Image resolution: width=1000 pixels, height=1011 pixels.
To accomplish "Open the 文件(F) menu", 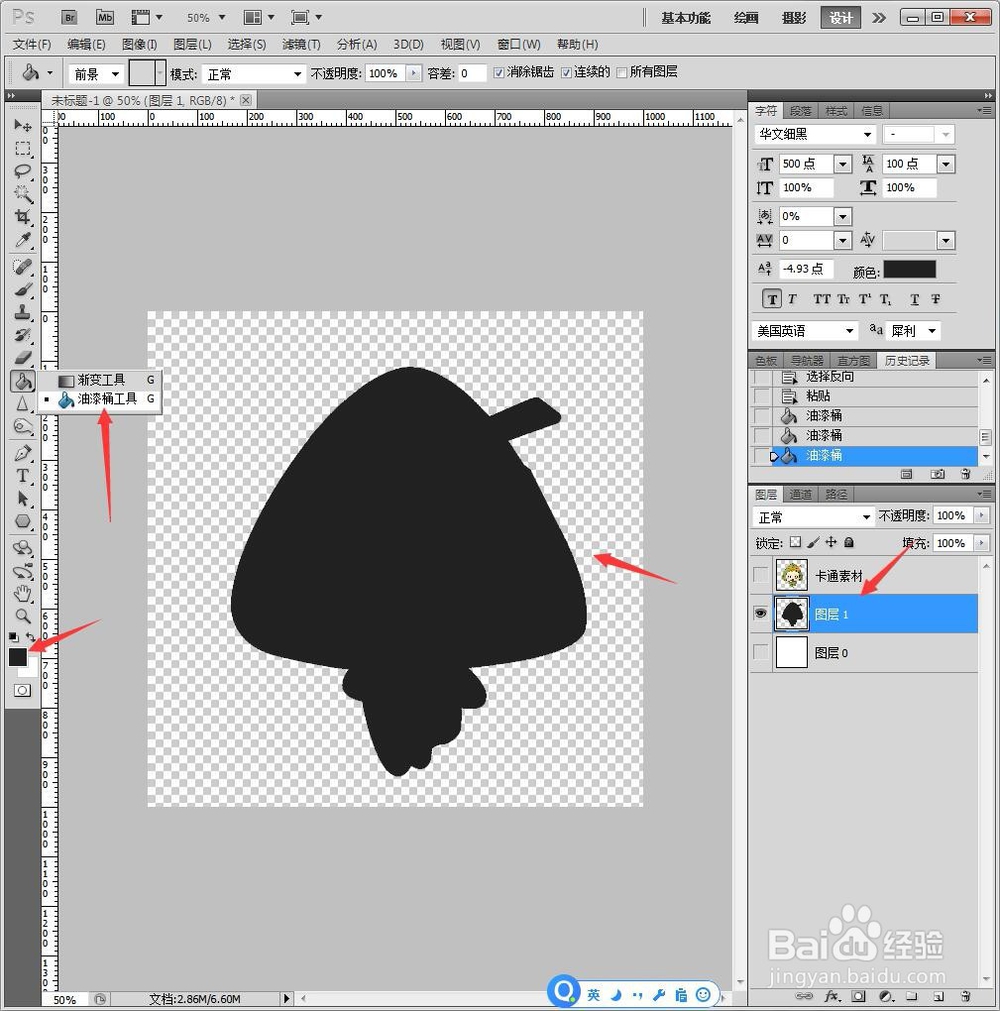I will (x=32, y=44).
